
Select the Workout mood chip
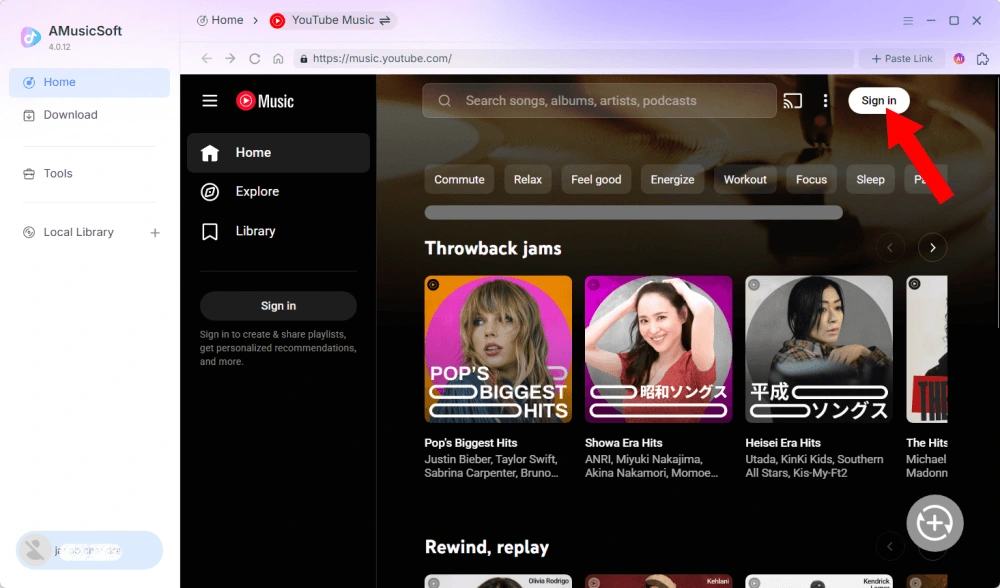745,179
